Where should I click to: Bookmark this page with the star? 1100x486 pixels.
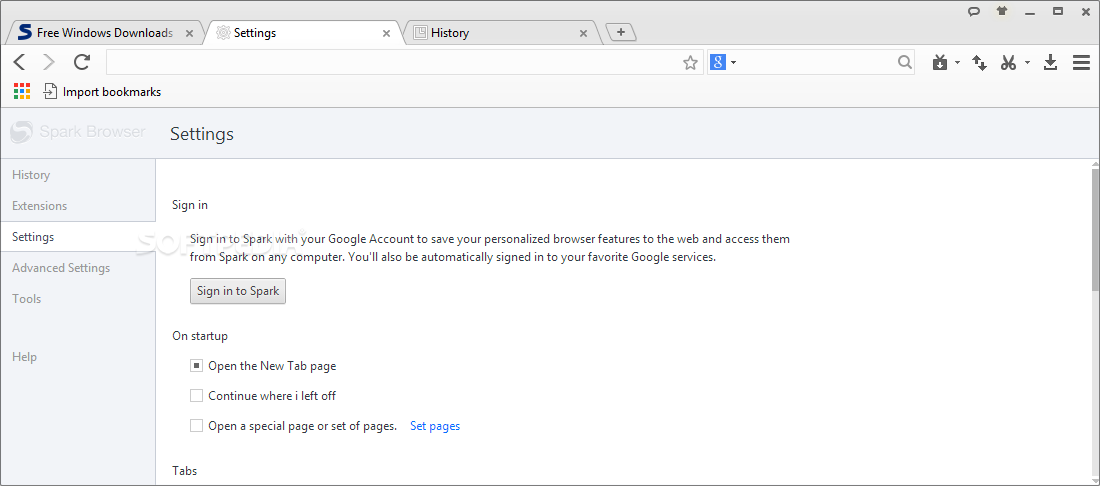pos(690,63)
